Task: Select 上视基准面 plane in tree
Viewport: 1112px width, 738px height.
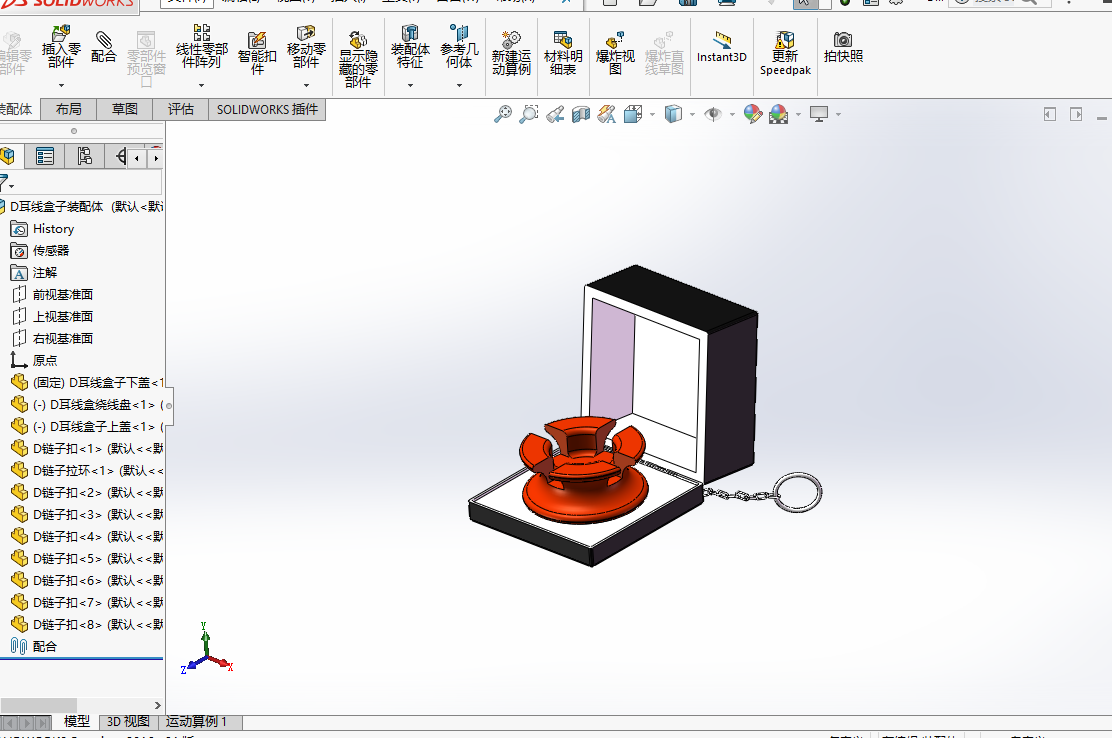Action: pyautogui.click(x=52, y=317)
